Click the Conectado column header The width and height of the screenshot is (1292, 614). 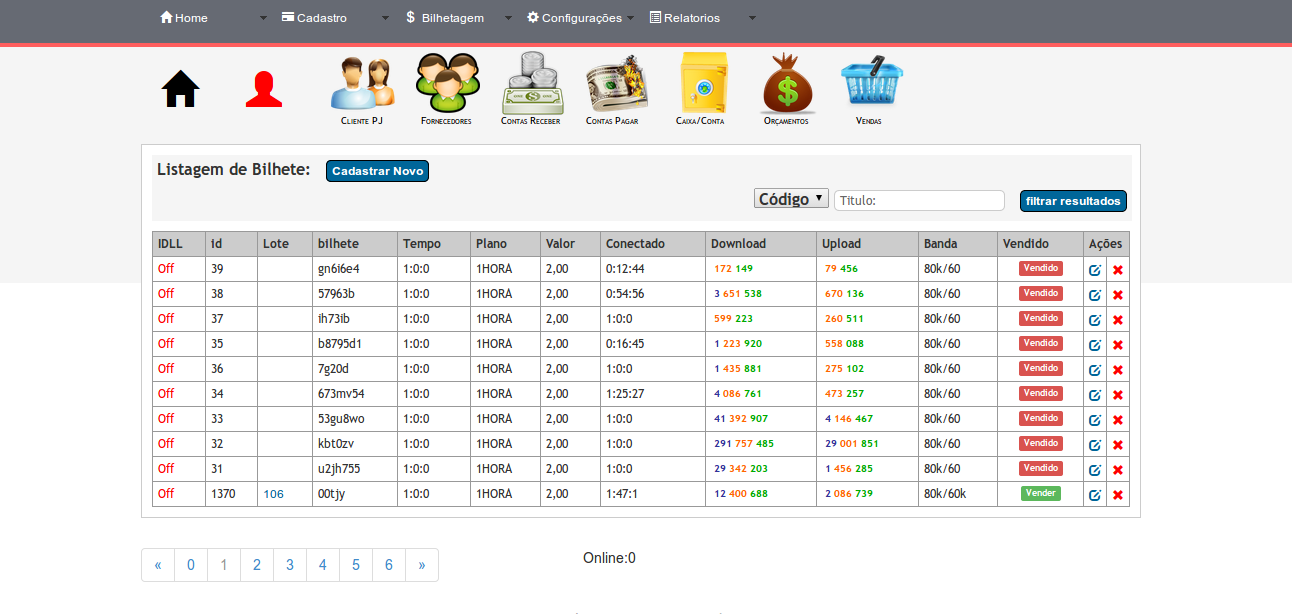point(653,244)
